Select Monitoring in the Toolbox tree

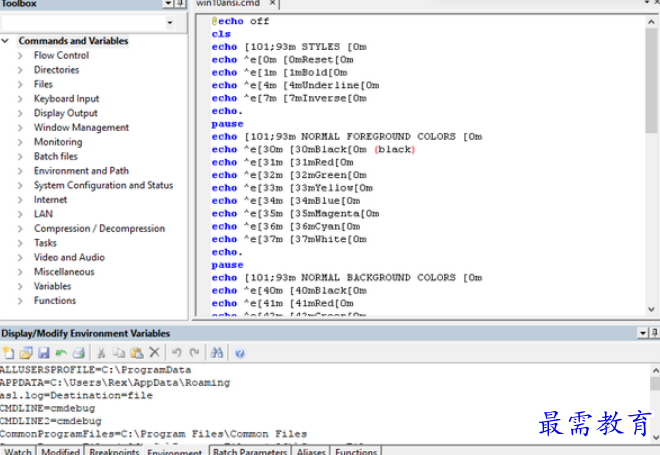58,142
